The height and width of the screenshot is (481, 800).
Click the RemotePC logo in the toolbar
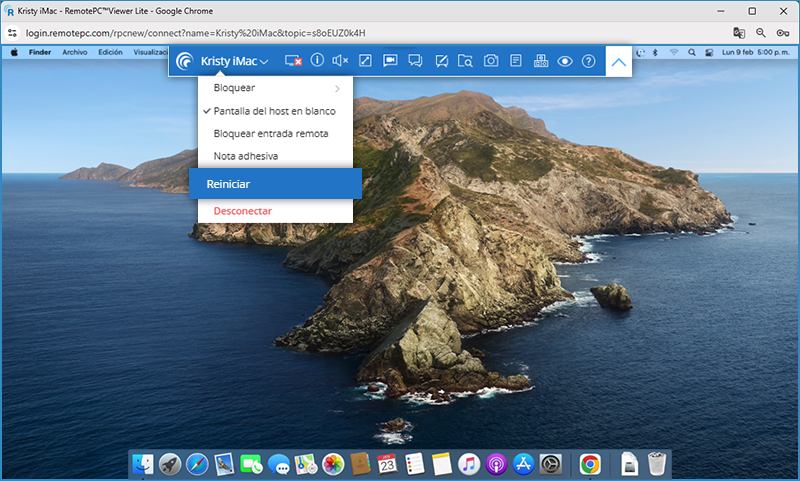(185, 61)
